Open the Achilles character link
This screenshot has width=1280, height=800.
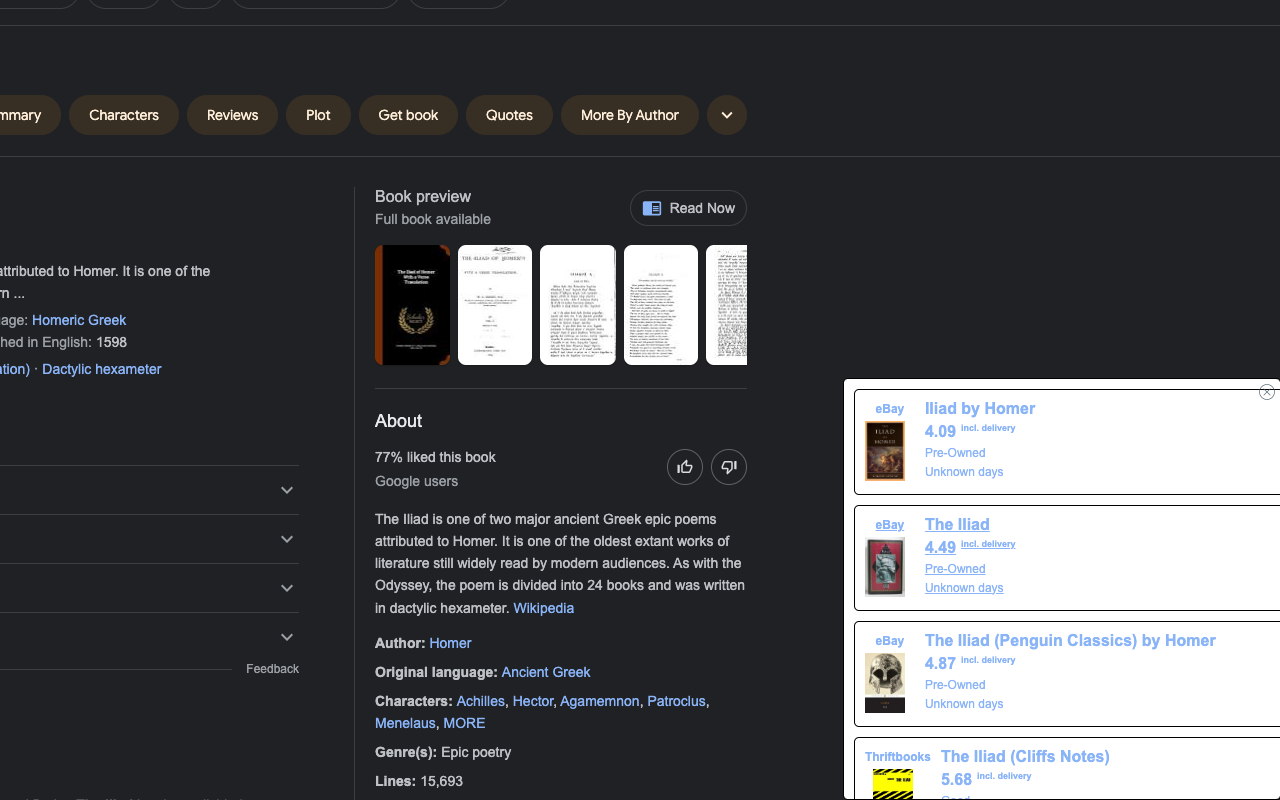point(480,701)
